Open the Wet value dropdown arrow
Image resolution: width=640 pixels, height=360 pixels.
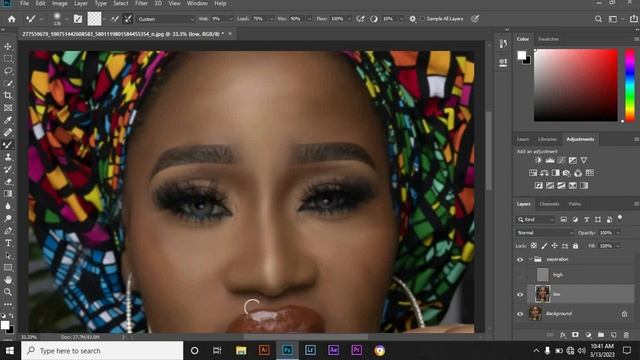231,19
